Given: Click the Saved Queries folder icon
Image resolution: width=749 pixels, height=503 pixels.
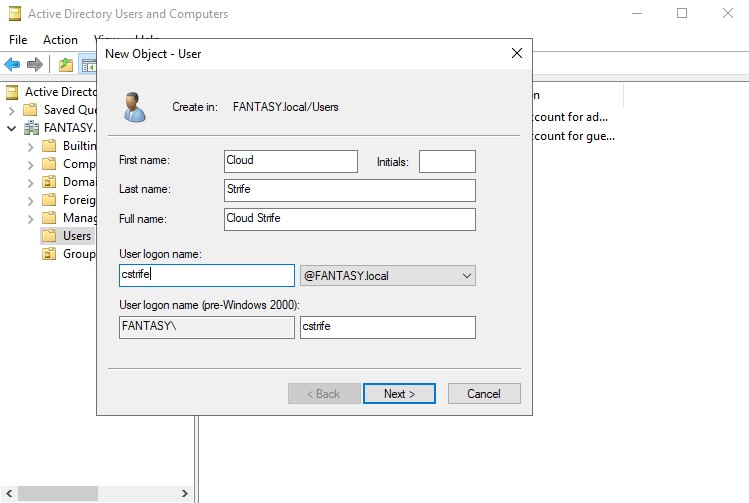Looking at the screenshot, I should (30, 110).
